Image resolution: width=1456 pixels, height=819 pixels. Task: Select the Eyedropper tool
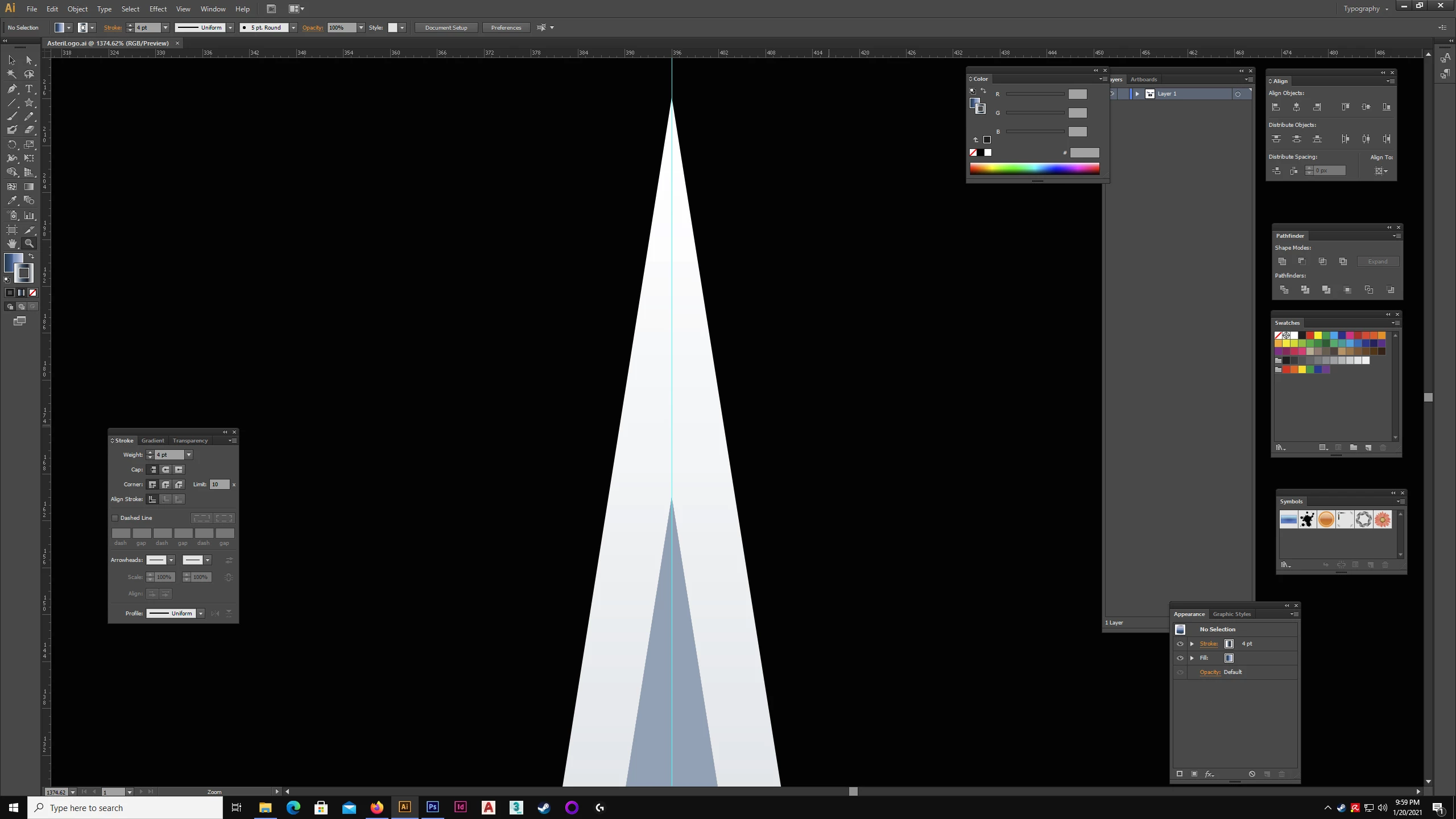pyautogui.click(x=12, y=200)
